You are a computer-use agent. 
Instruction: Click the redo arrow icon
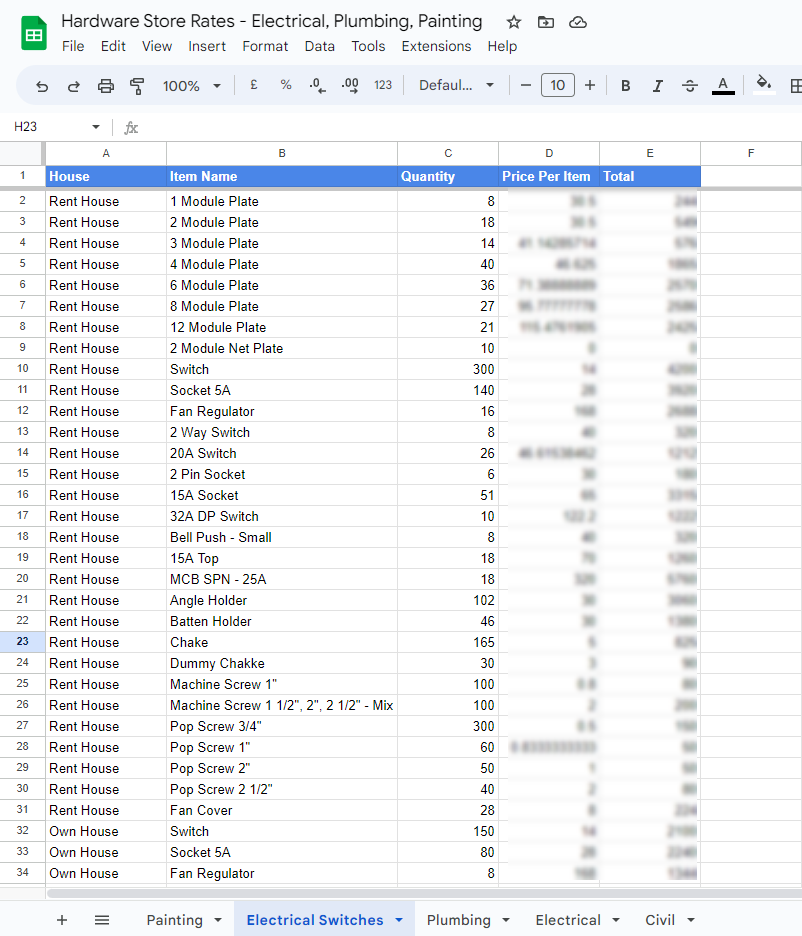(74, 86)
